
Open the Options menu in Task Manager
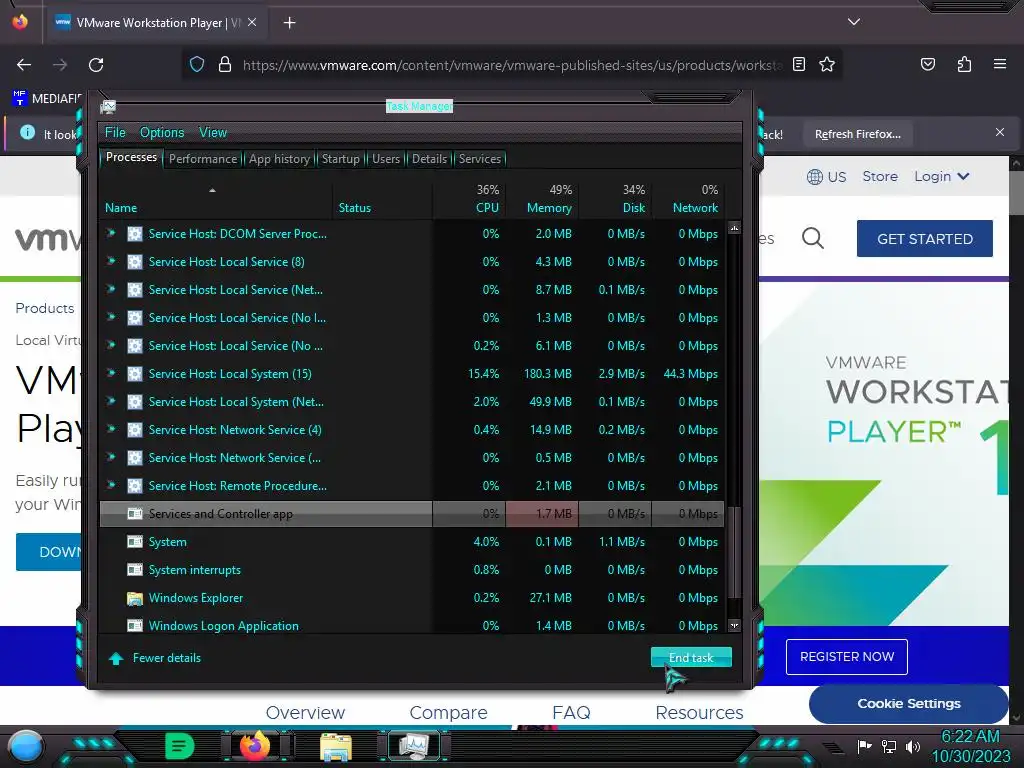[162, 133]
